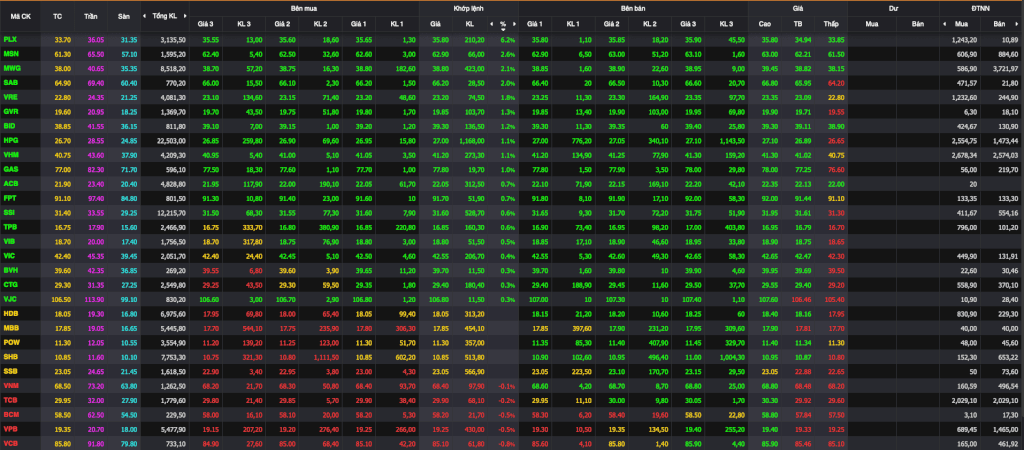Open the ACB ticker symbol
Viewport: 1024px width, 450px height.
[10, 182]
